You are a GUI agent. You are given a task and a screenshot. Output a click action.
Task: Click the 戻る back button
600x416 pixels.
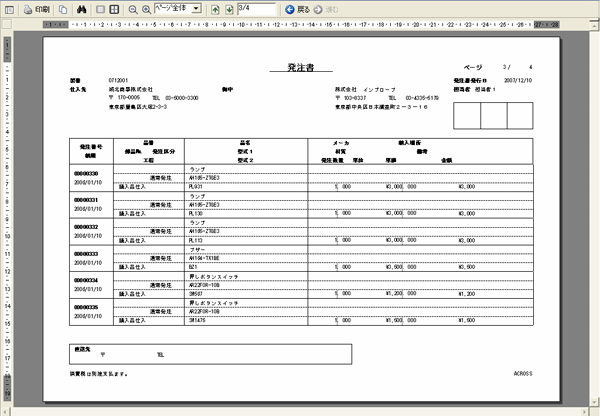coord(297,10)
